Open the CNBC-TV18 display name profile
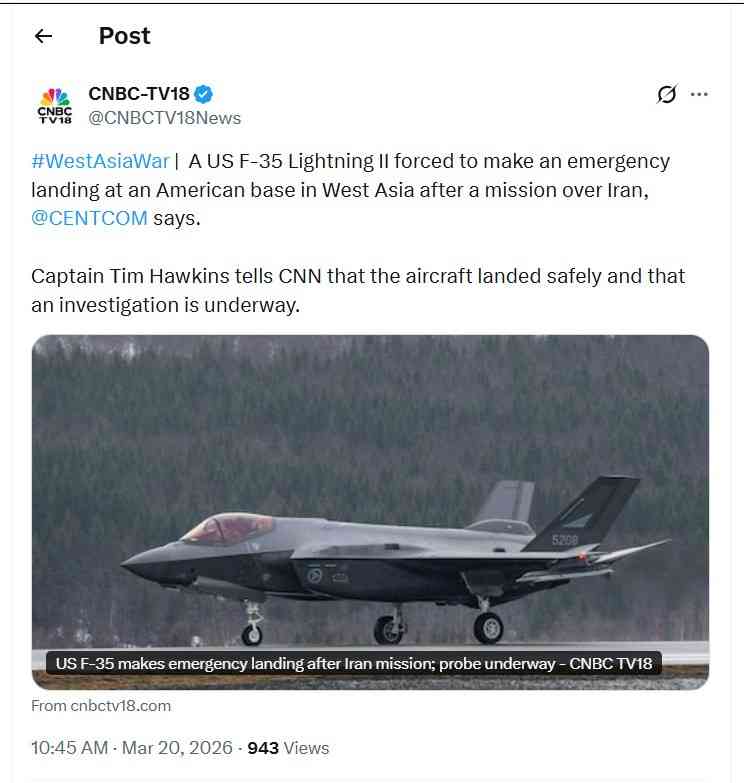The height and width of the screenshot is (783, 744). pyautogui.click(x=139, y=93)
